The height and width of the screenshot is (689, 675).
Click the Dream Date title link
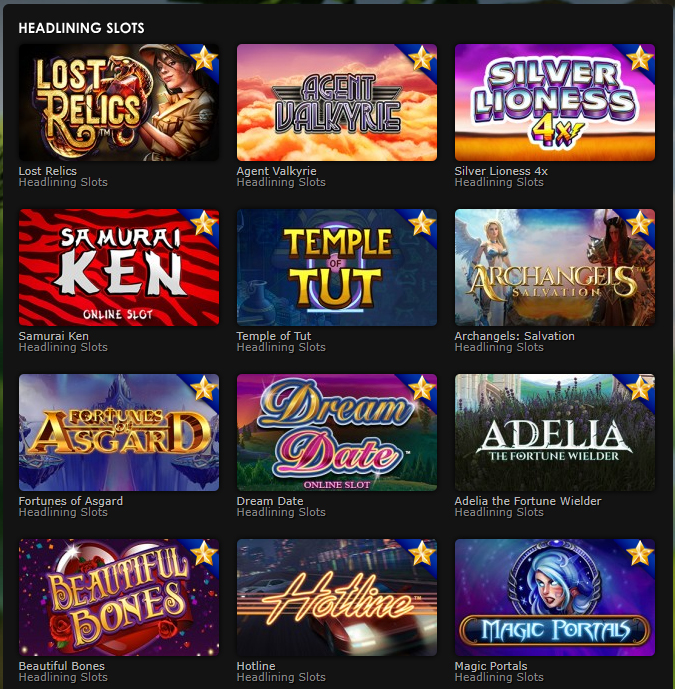pyautogui.click(x=270, y=501)
